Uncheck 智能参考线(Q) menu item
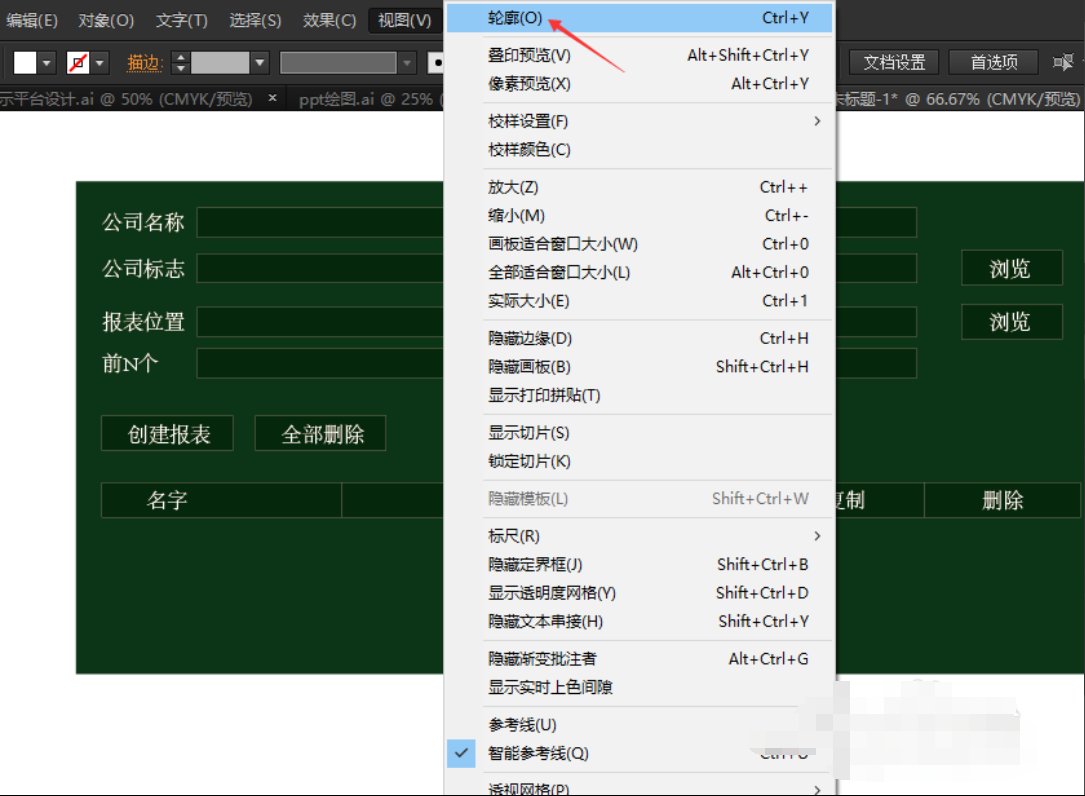Image resolution: width=1085 pixels, height=796 pixels. [639, 754]
